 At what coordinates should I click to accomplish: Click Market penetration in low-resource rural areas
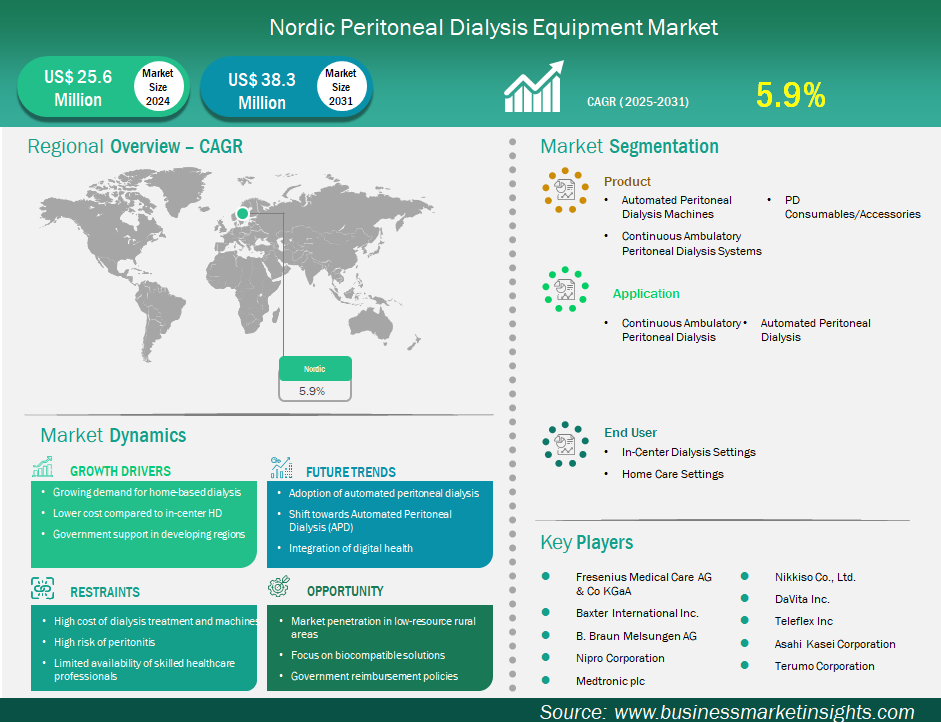click(383, 628)
